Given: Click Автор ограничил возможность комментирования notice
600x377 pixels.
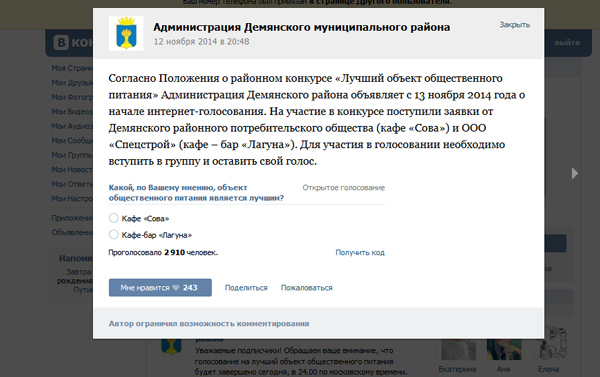Looking at the screenshot, I should click(209, 323).
